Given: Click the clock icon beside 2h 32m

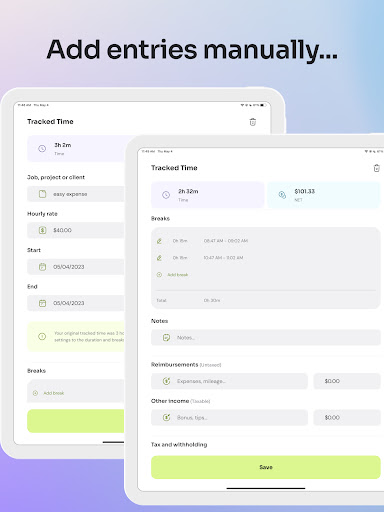Looking at the screenshot, I should [x=166, y=195].
